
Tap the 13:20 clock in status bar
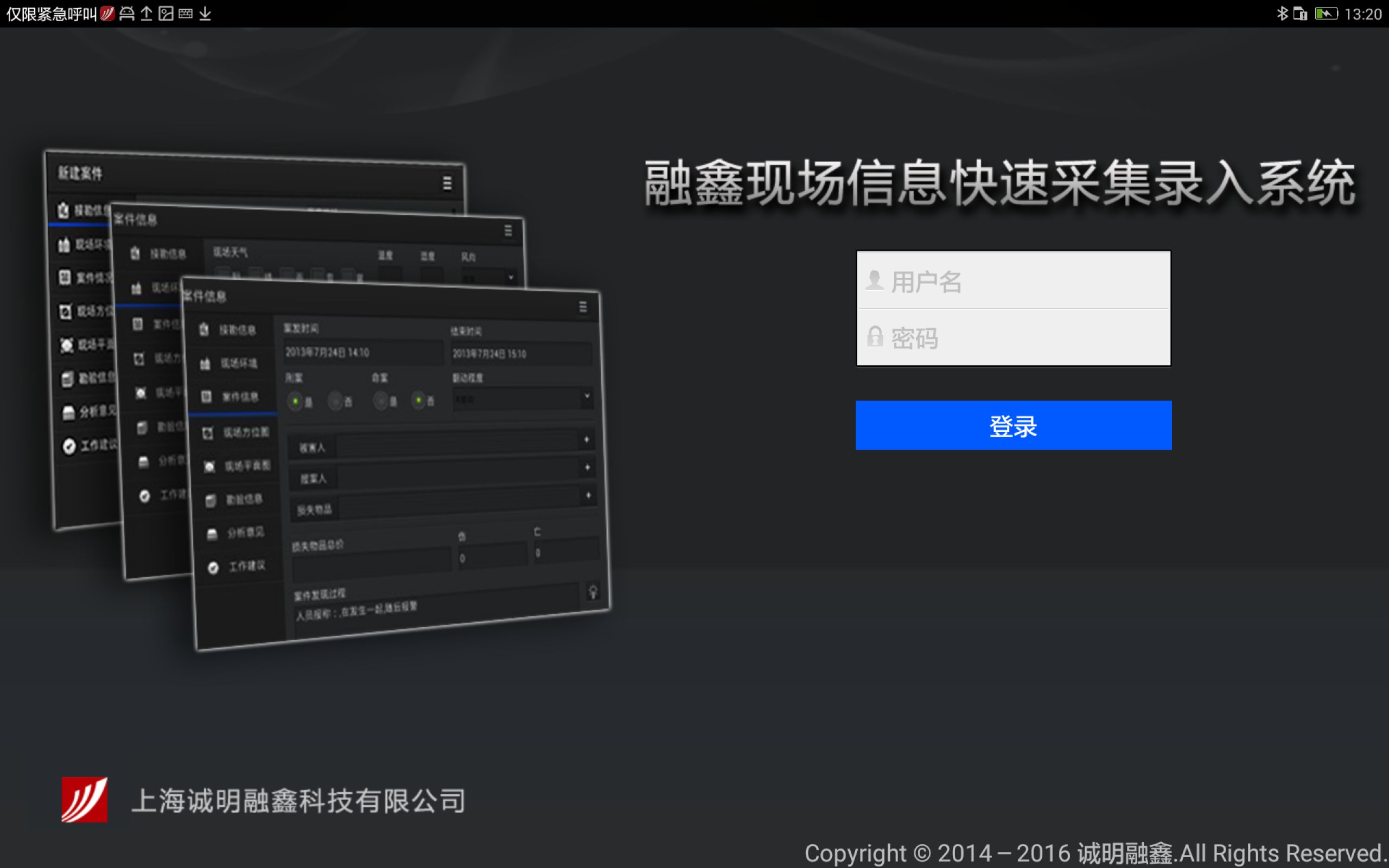click(1363, 14)
